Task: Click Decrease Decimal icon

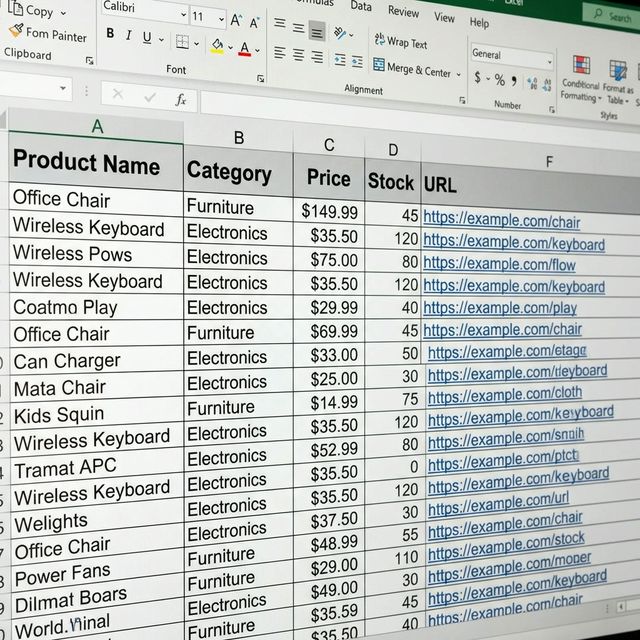Action: point(547,85)
